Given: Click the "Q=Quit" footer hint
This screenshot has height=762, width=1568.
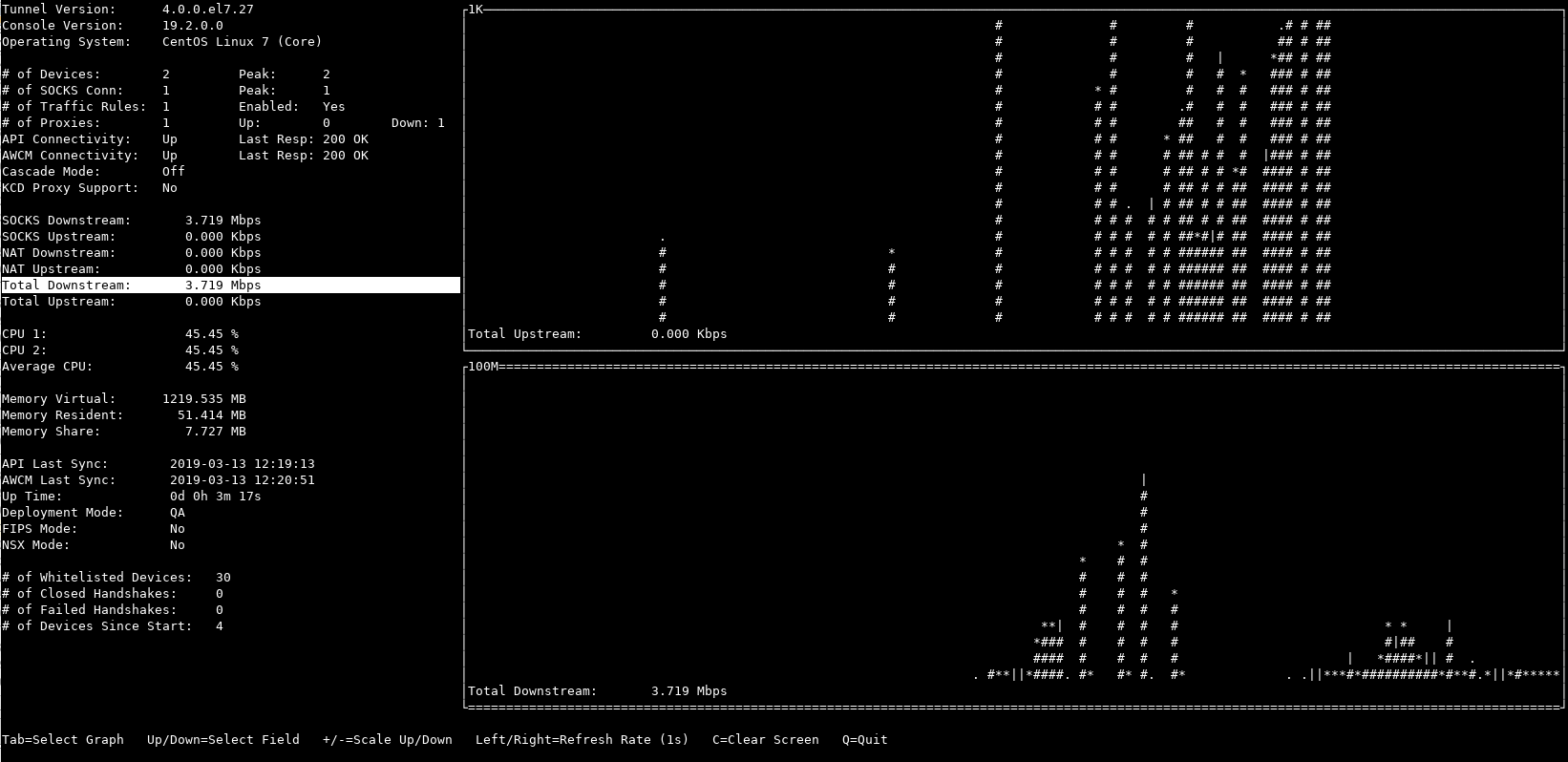Looking at the screenshot, I should [x=865, y=740].
